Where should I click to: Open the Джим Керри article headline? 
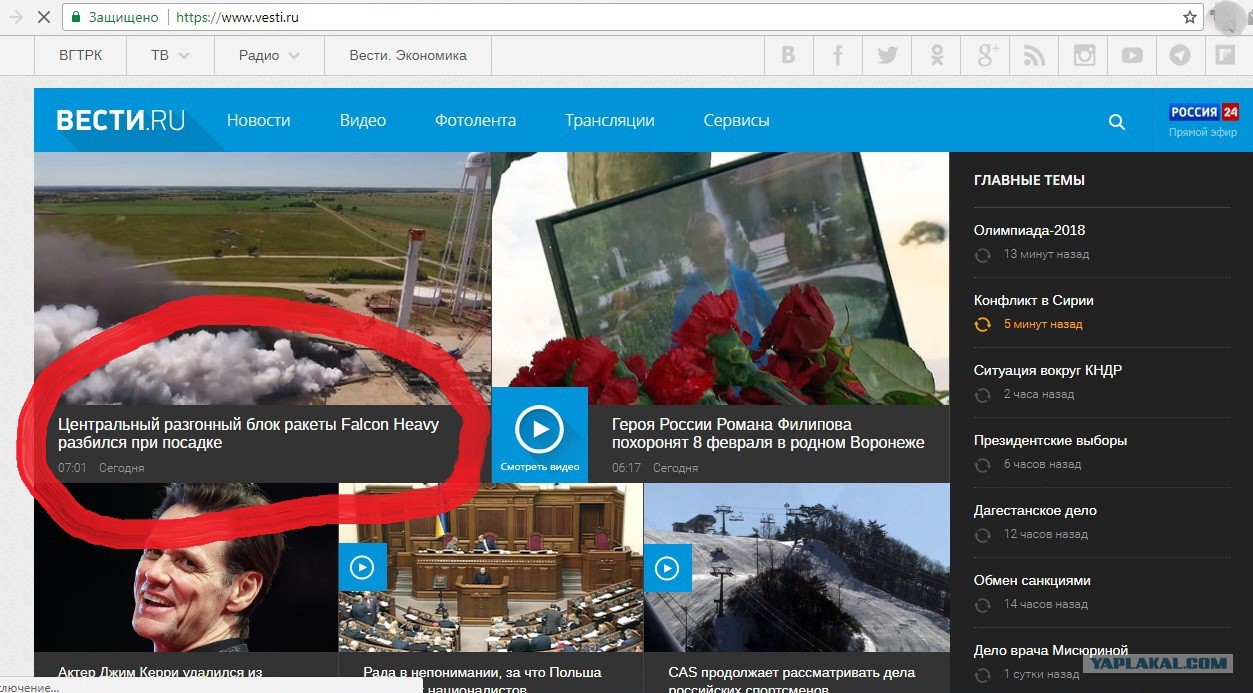coord(160,673)
